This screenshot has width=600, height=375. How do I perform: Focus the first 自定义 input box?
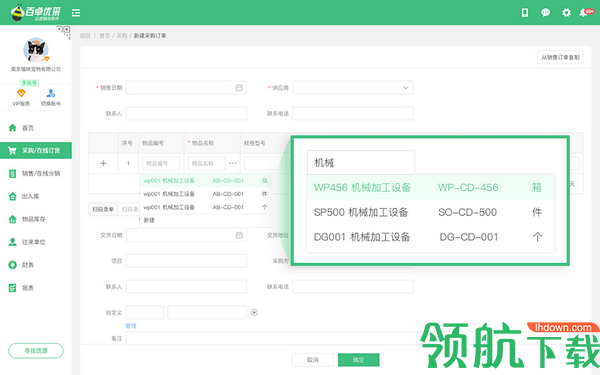pyautogui.click(x=145, y=313)
